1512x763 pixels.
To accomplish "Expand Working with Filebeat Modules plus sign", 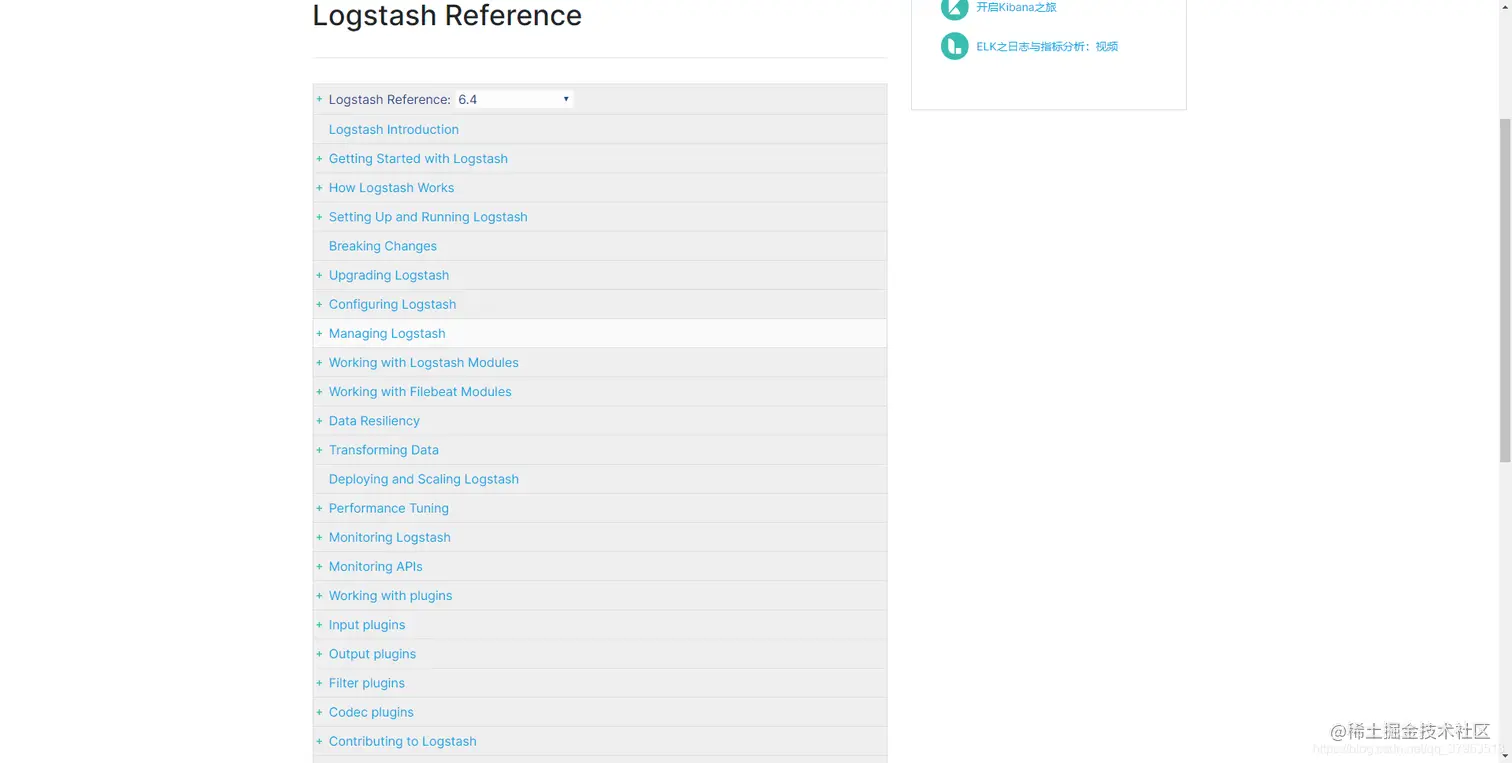I will [x=319, y=391].
